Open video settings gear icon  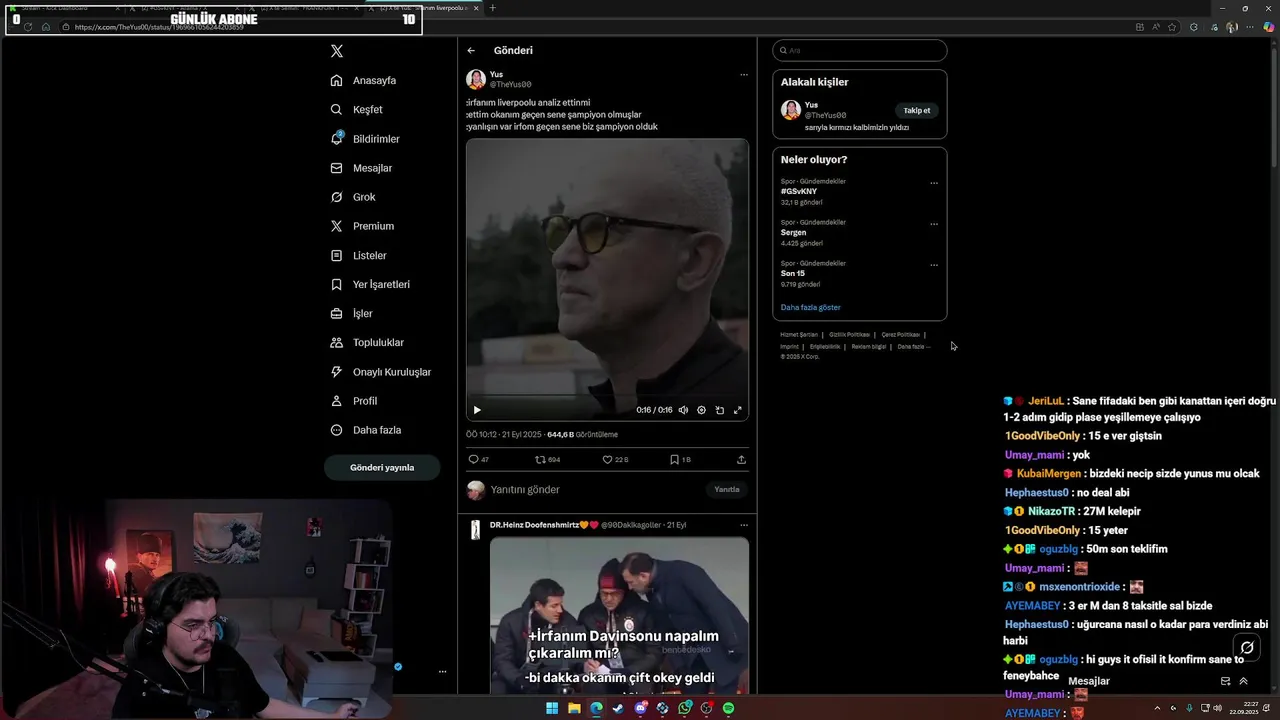tap(701, 410)
